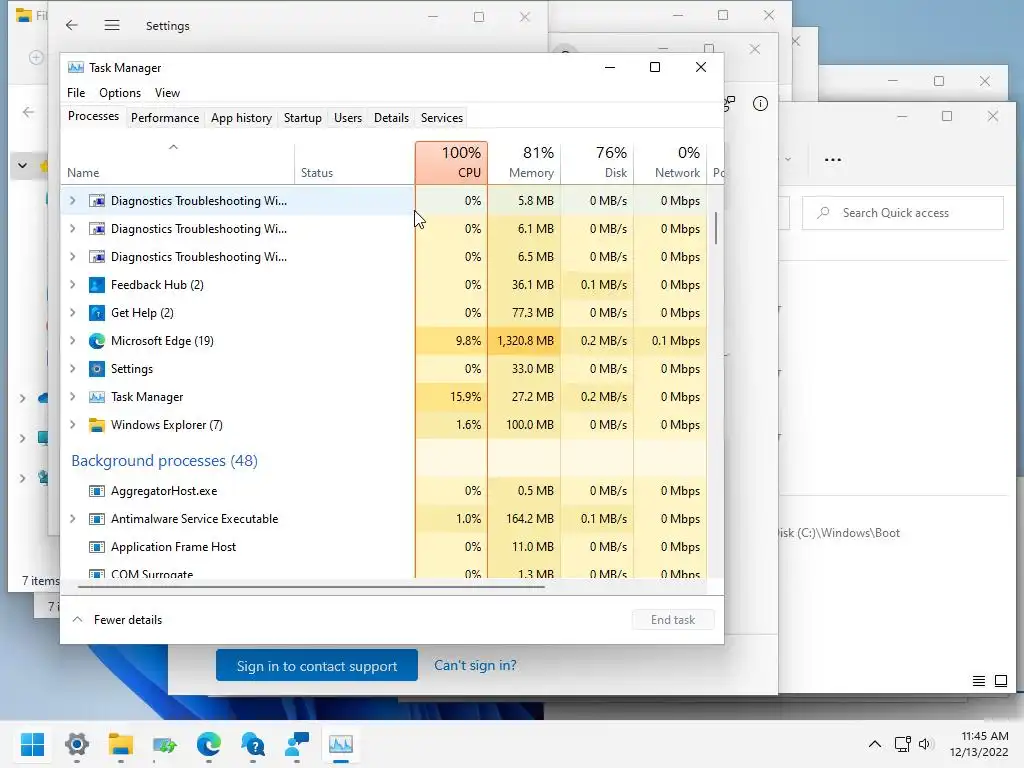The height and width of the screenshot is (768, 1024).
Task: Collapse Task Manager with Fewer details
Action: 118,620
